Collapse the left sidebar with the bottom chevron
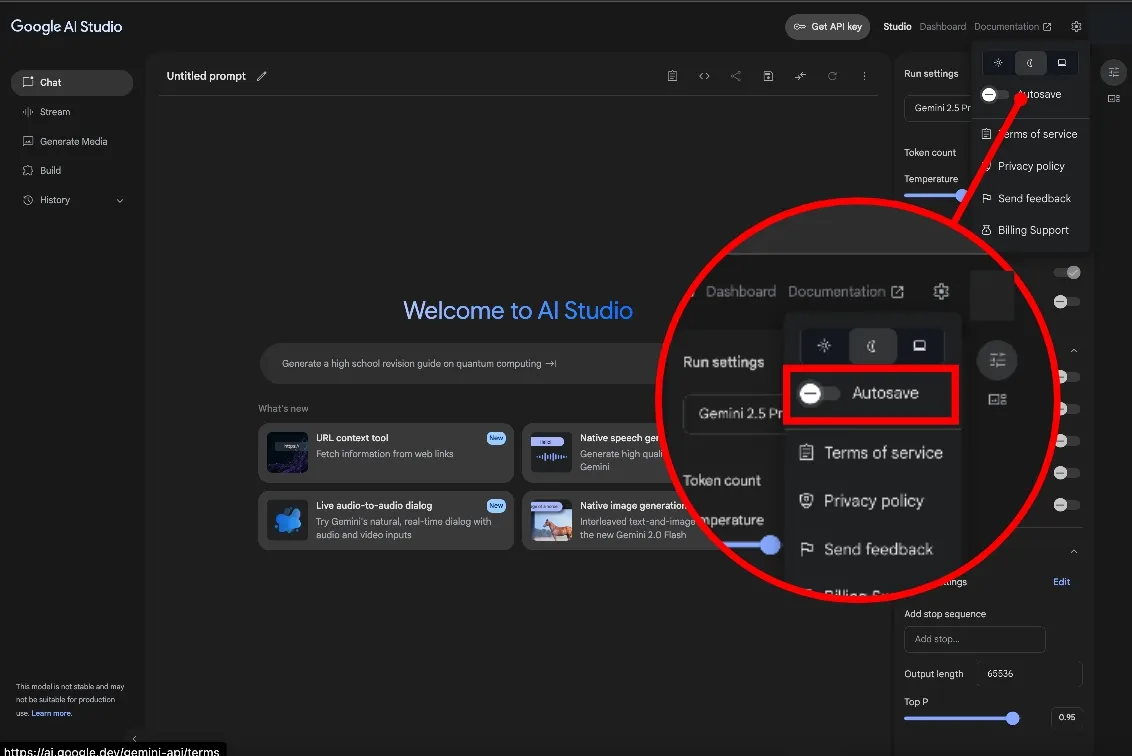Viewport: 1132px width, 756px height. (x=134, y=738)
